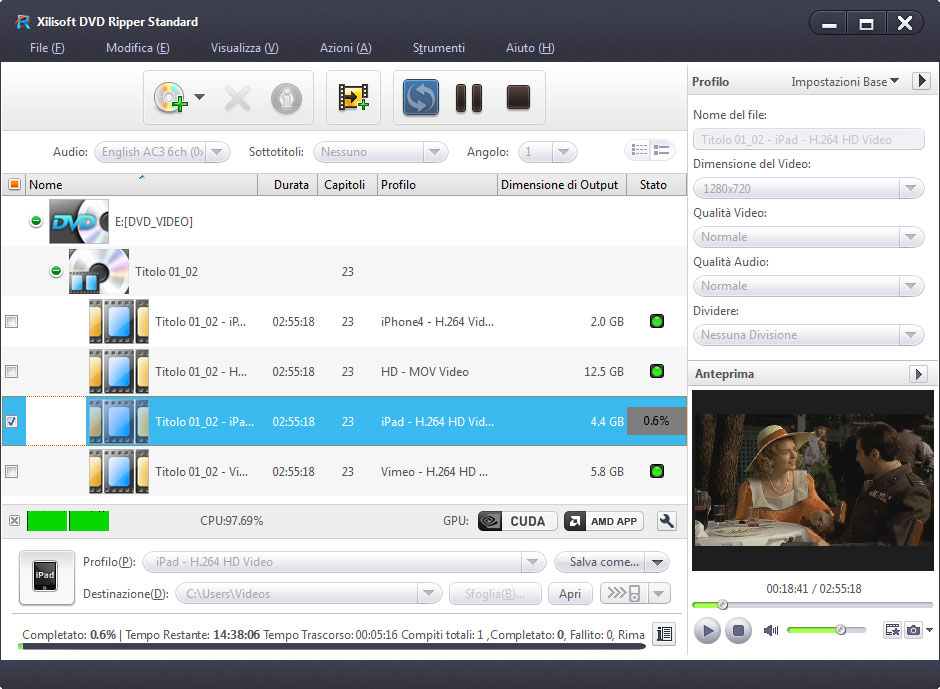The width and height of the screenshot is (940, 689).
Task: Click green status icon for HD MOV row
Action: (x=657, y=371)
